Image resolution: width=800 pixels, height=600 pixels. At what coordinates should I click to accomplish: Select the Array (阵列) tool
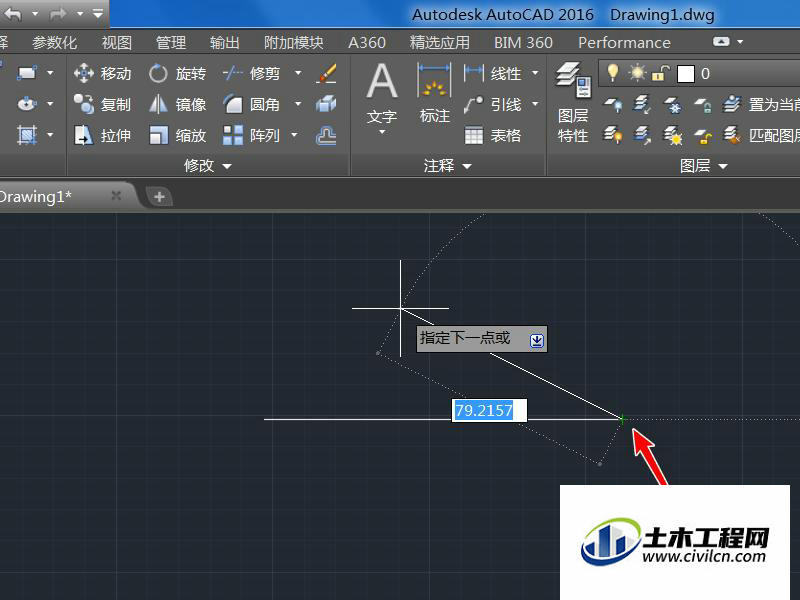pyautogui.click(x=251, y=136)
